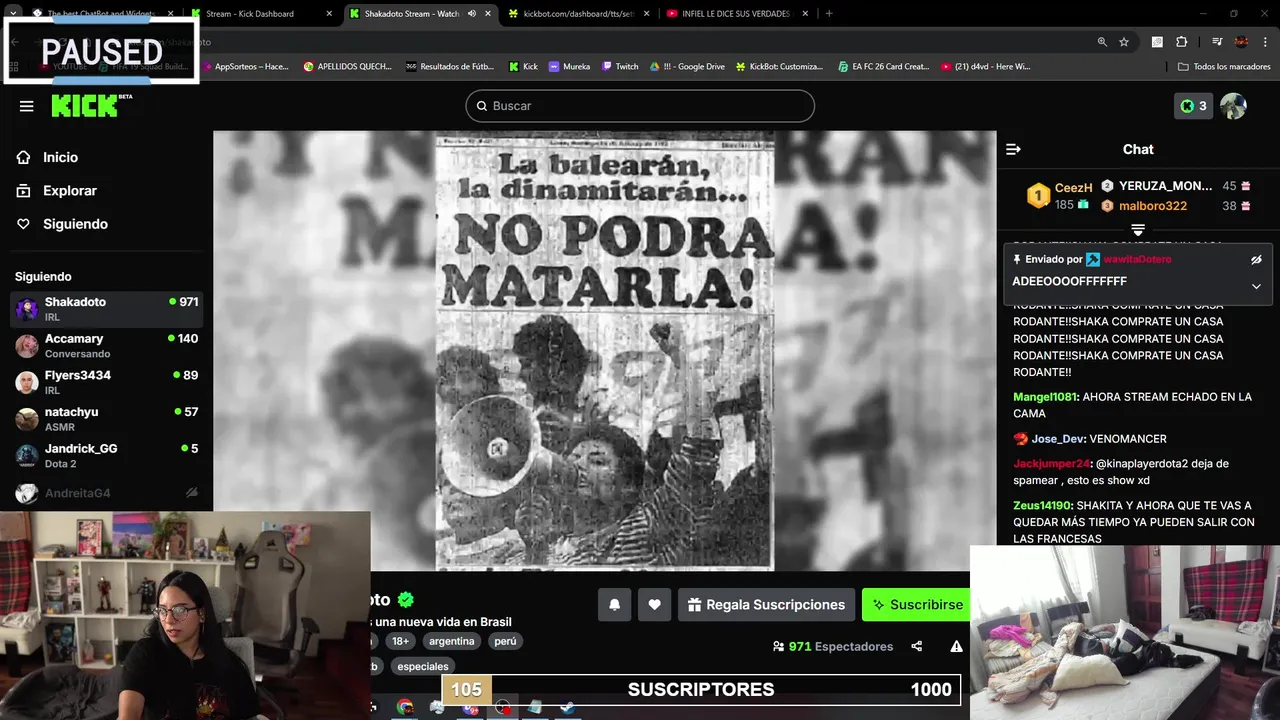The height and width of the screenshot is (720, 1280).
Task: Click the pinned message sender wawitaDotero
Action: click(x=1138, y=259)
